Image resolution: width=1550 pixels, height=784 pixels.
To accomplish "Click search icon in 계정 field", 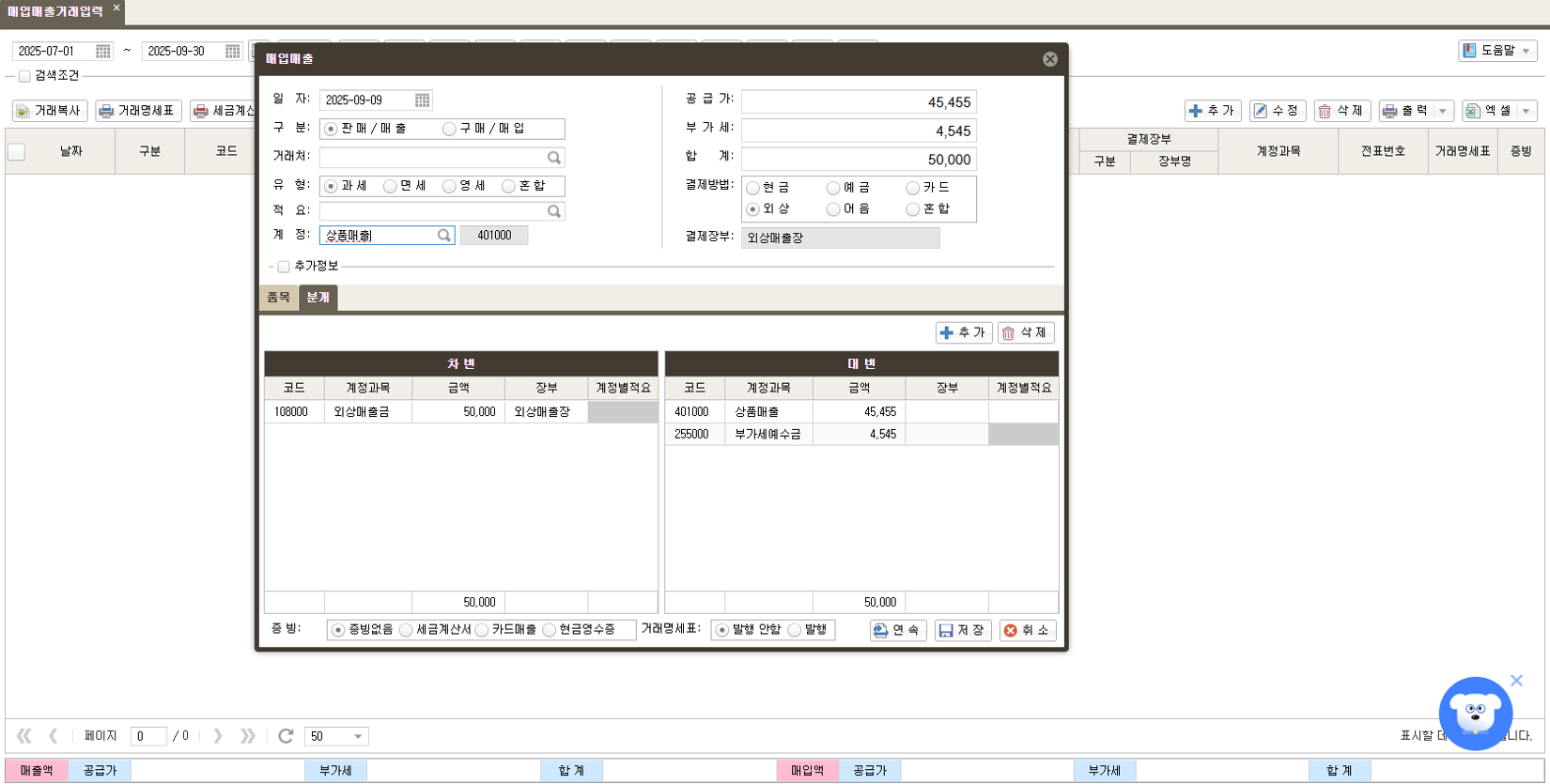I will [444, 236].
